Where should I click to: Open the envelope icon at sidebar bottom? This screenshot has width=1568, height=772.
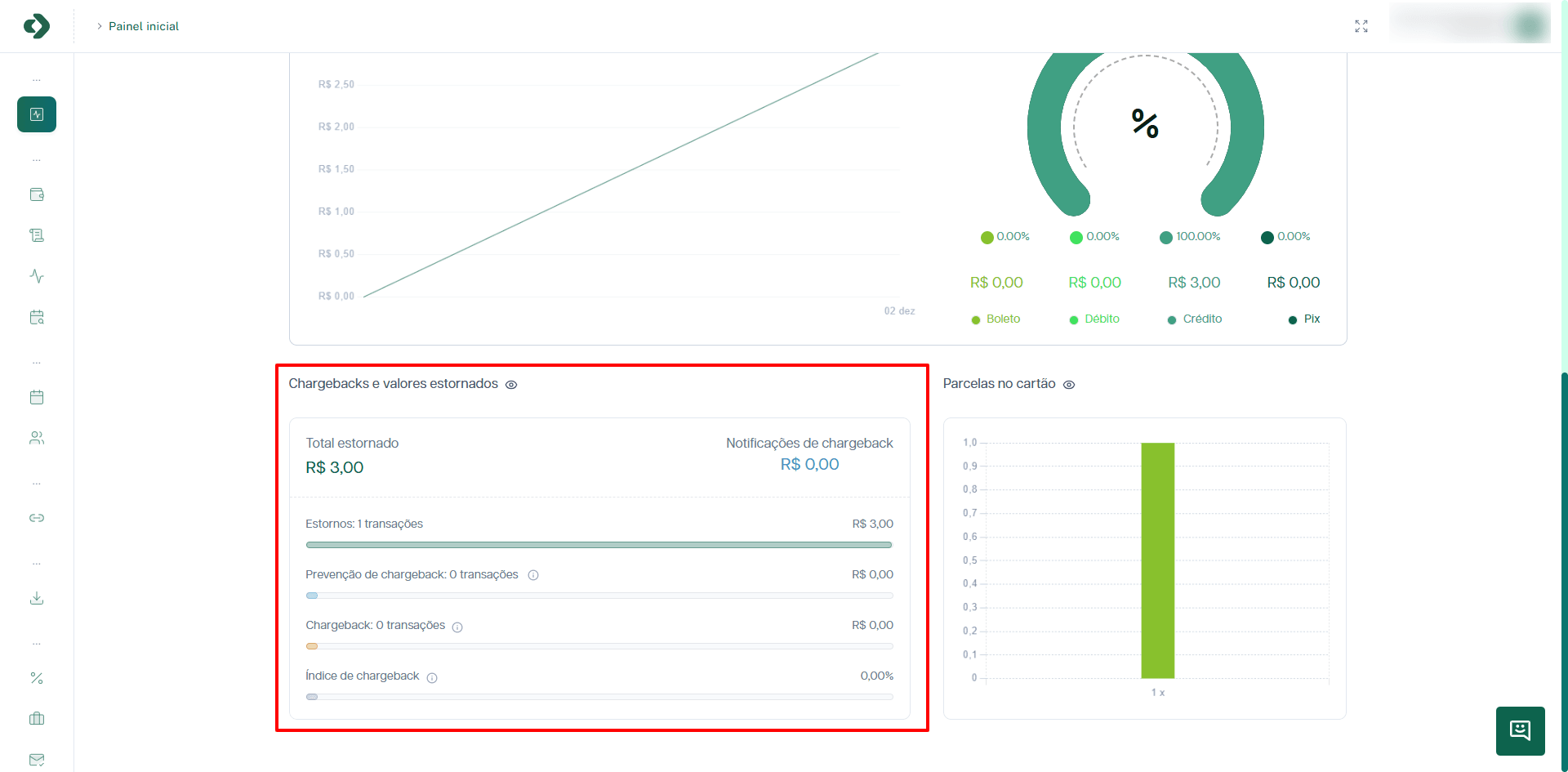pyautogui.click(x=36, y=760)
